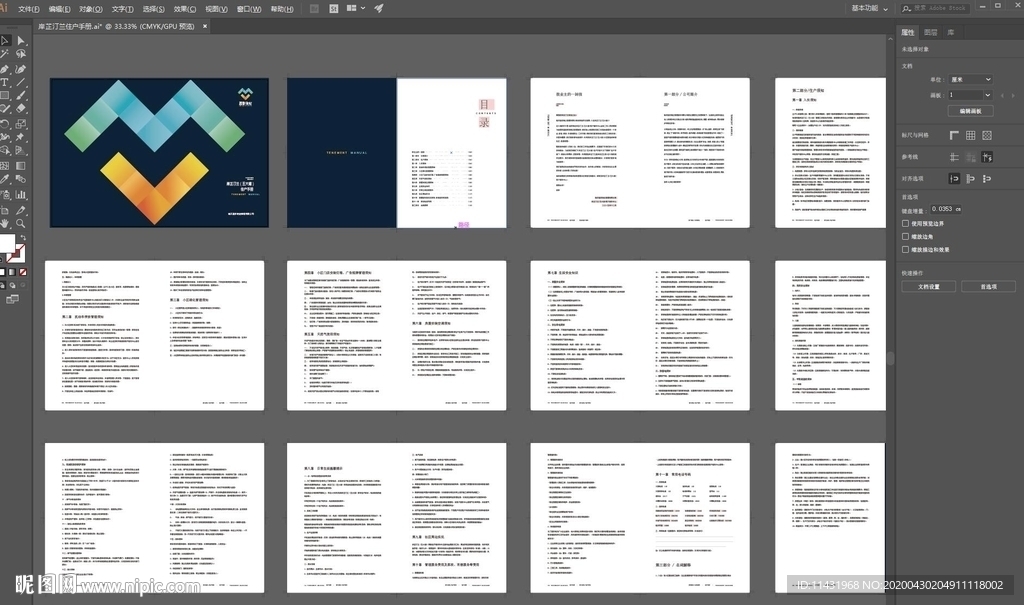
Task: Toggle the grid display icon
Action: [970, 135]
